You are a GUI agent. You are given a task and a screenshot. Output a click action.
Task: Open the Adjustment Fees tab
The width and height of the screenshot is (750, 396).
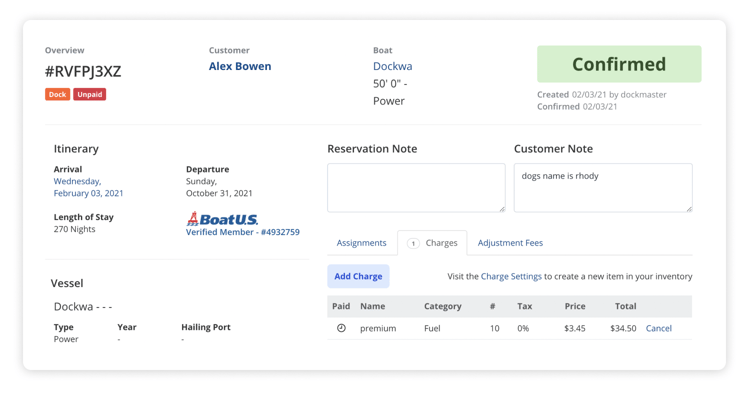click(510, 243)
